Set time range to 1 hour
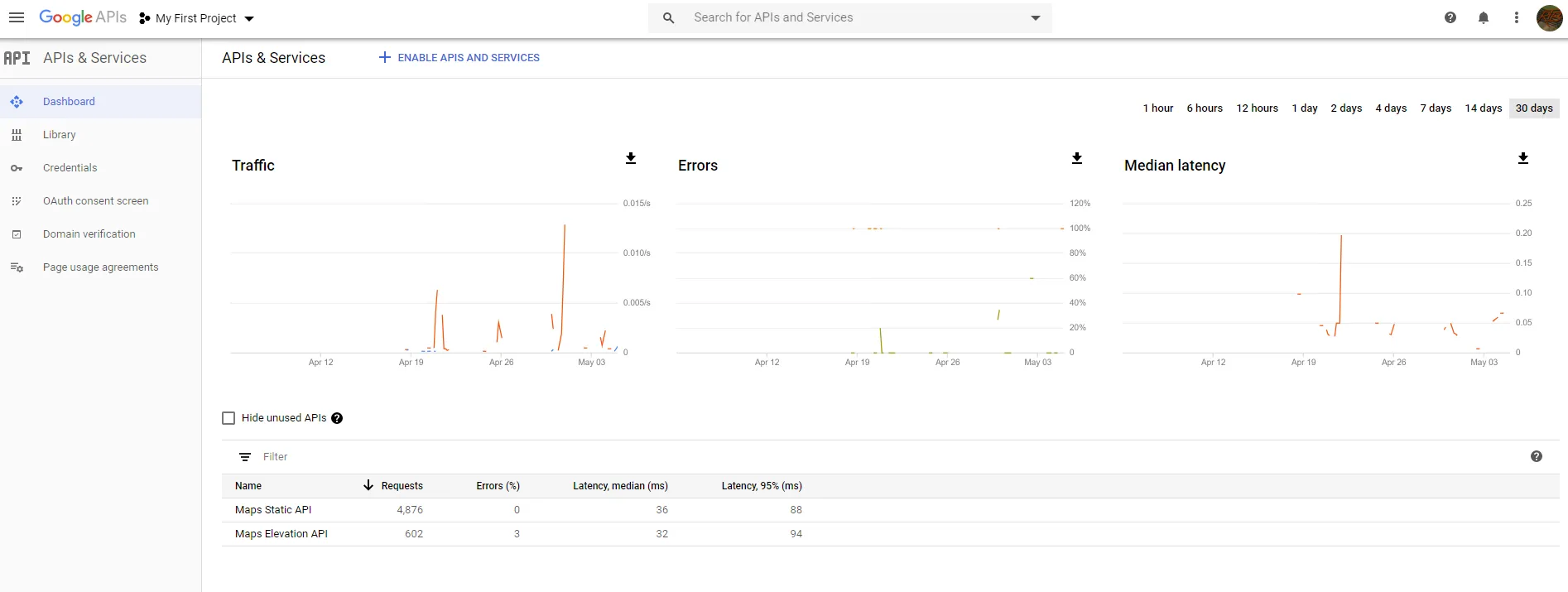 [1158, 108]
